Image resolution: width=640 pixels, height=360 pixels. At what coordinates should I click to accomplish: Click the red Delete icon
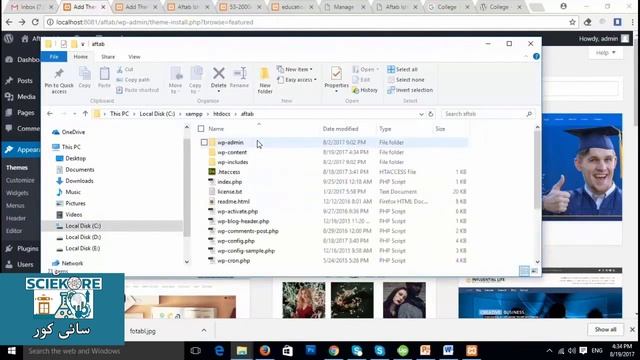219,74
